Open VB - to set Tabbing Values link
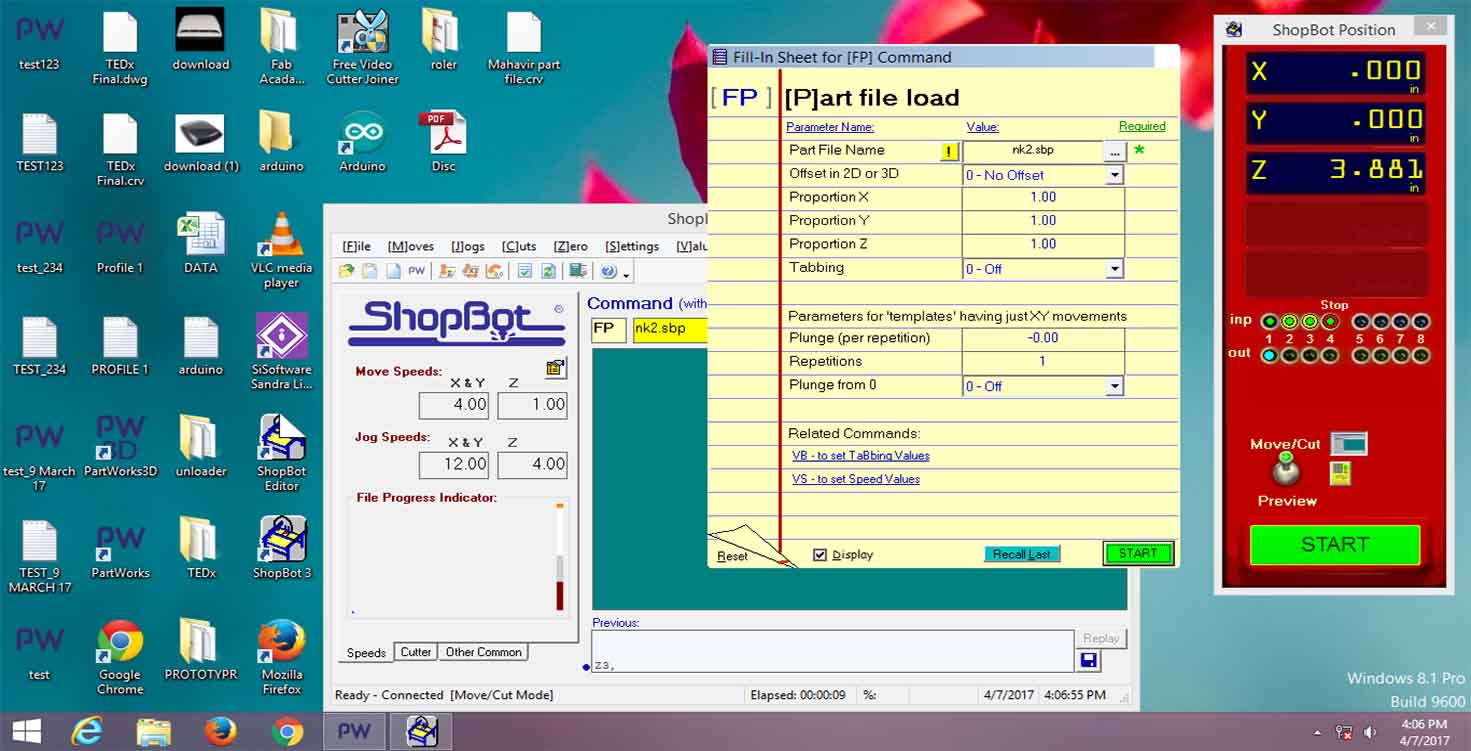The image size is (1471, 751). tap(861, 455)
